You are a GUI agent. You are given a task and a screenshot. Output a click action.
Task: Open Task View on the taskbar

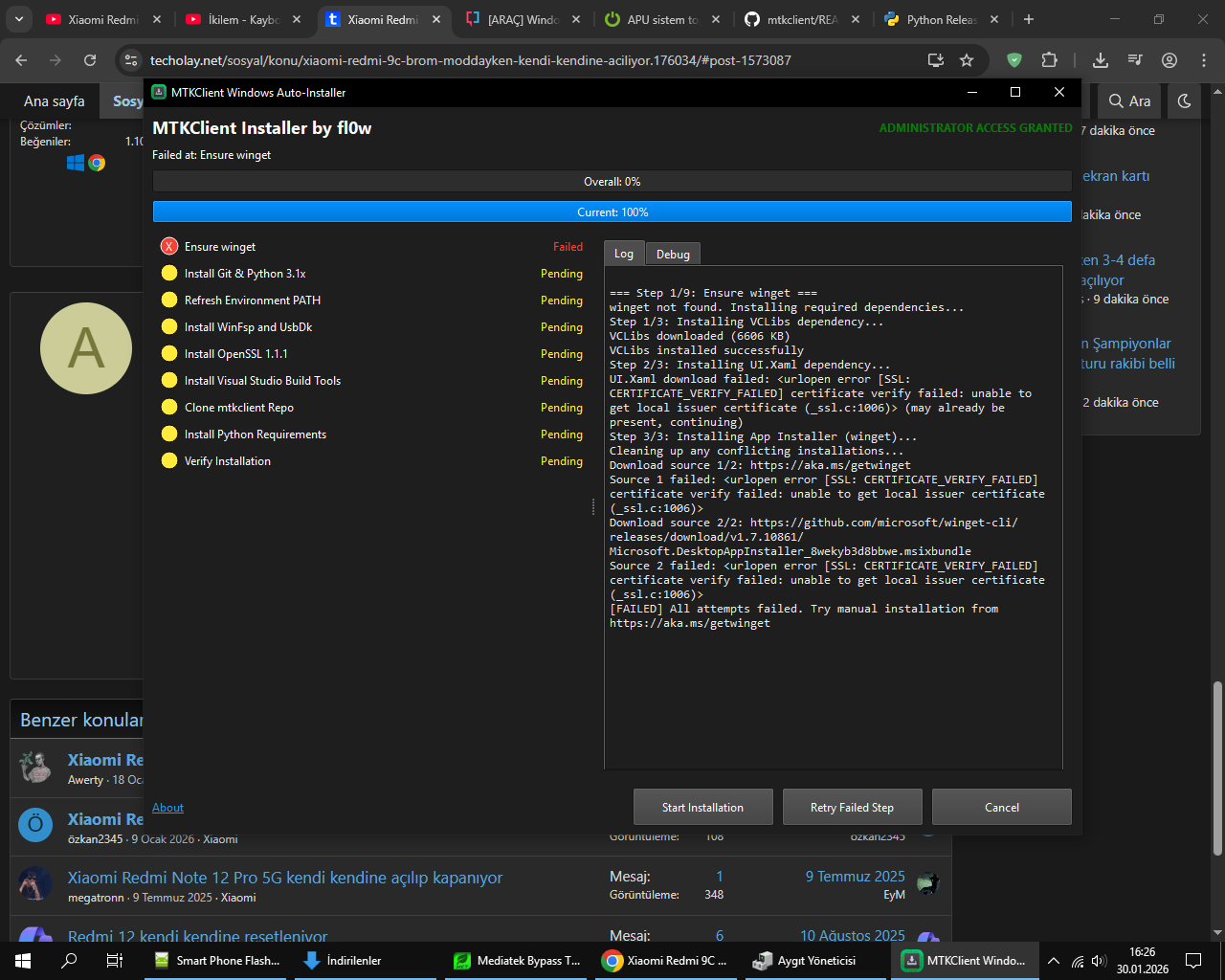coord(114,961)
